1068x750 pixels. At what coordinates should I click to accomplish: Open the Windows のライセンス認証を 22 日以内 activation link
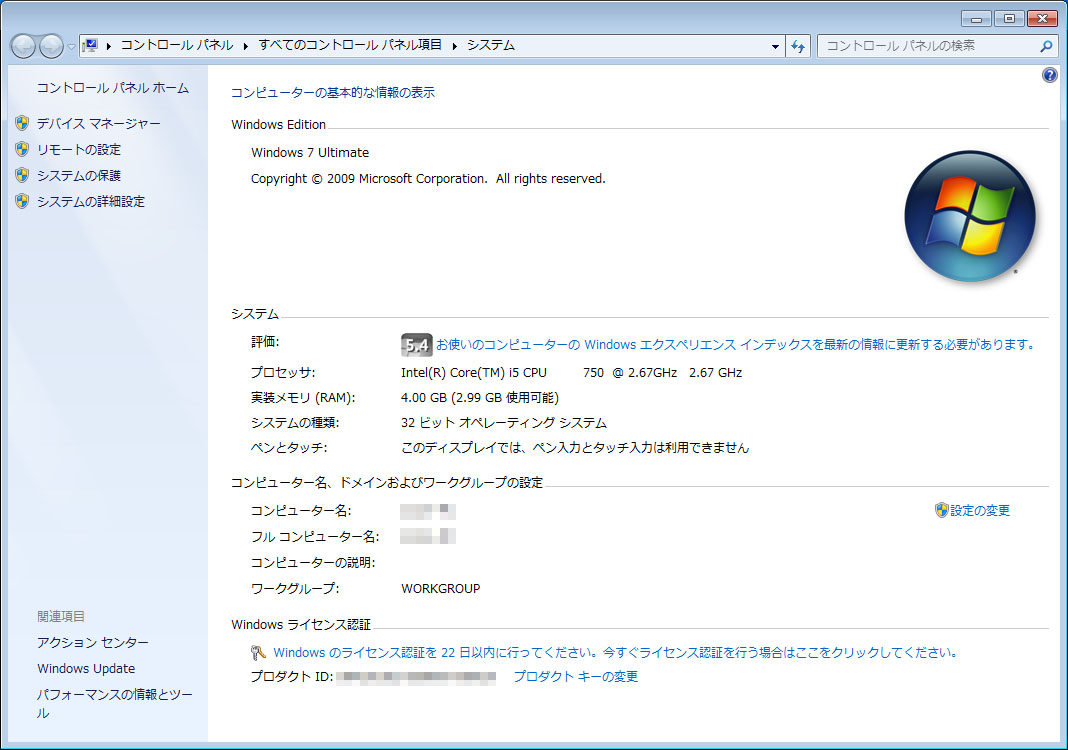tap(616, 653)
